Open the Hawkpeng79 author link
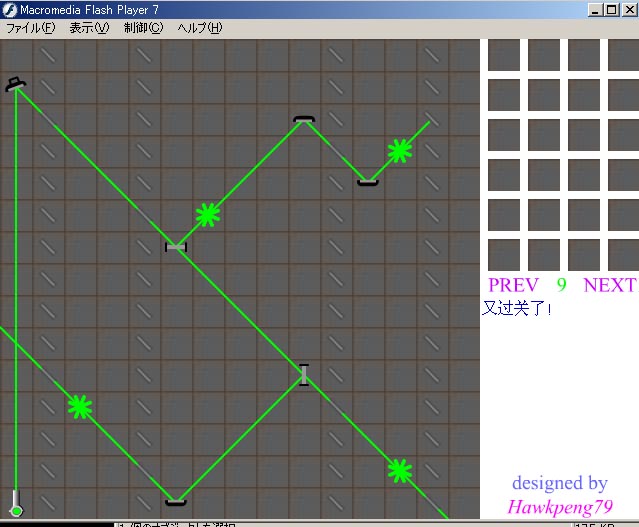Screen dimensions: 639x527 (560, 507)
